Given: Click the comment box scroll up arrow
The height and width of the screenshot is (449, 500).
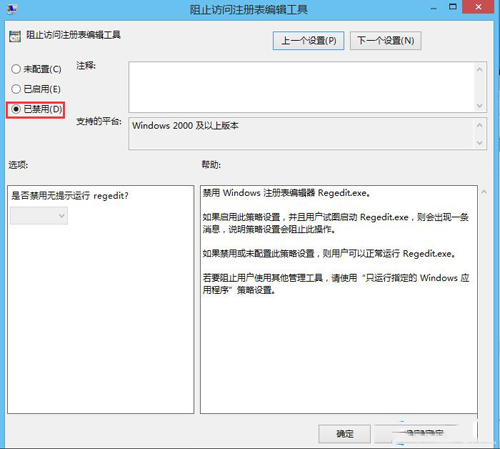Looking at the screenshot, I should tap(479, 69).
